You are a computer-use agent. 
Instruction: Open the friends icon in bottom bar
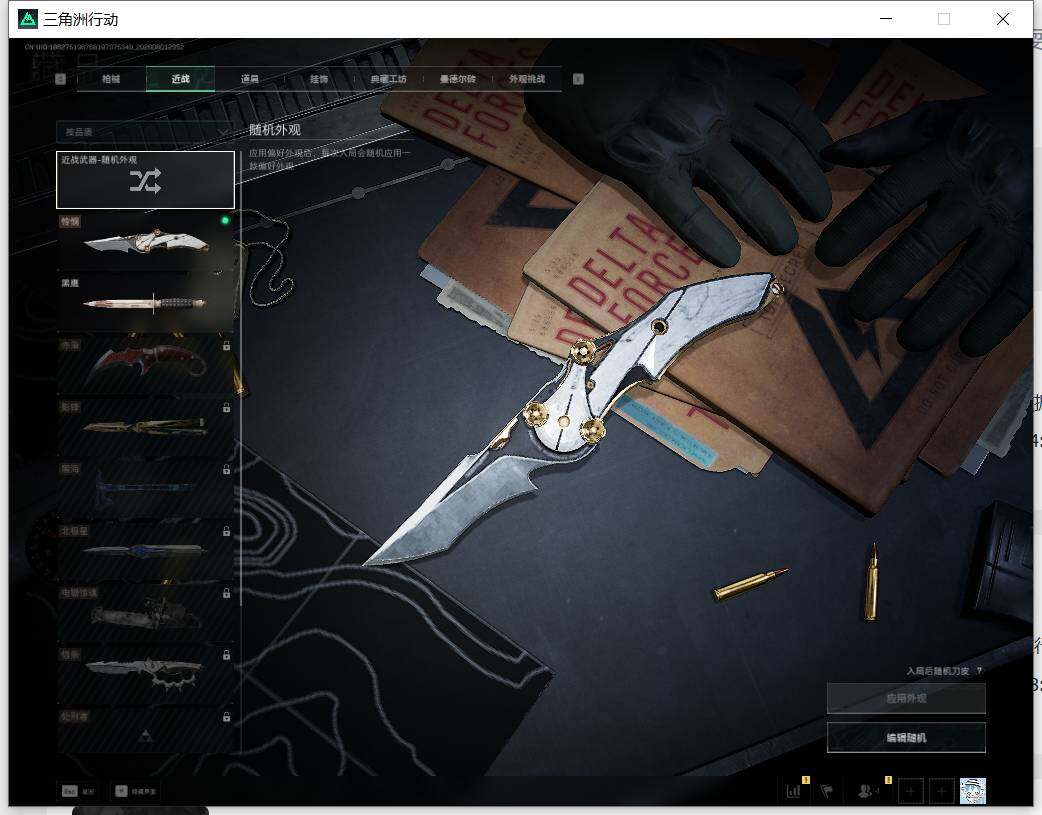[865, 791]
